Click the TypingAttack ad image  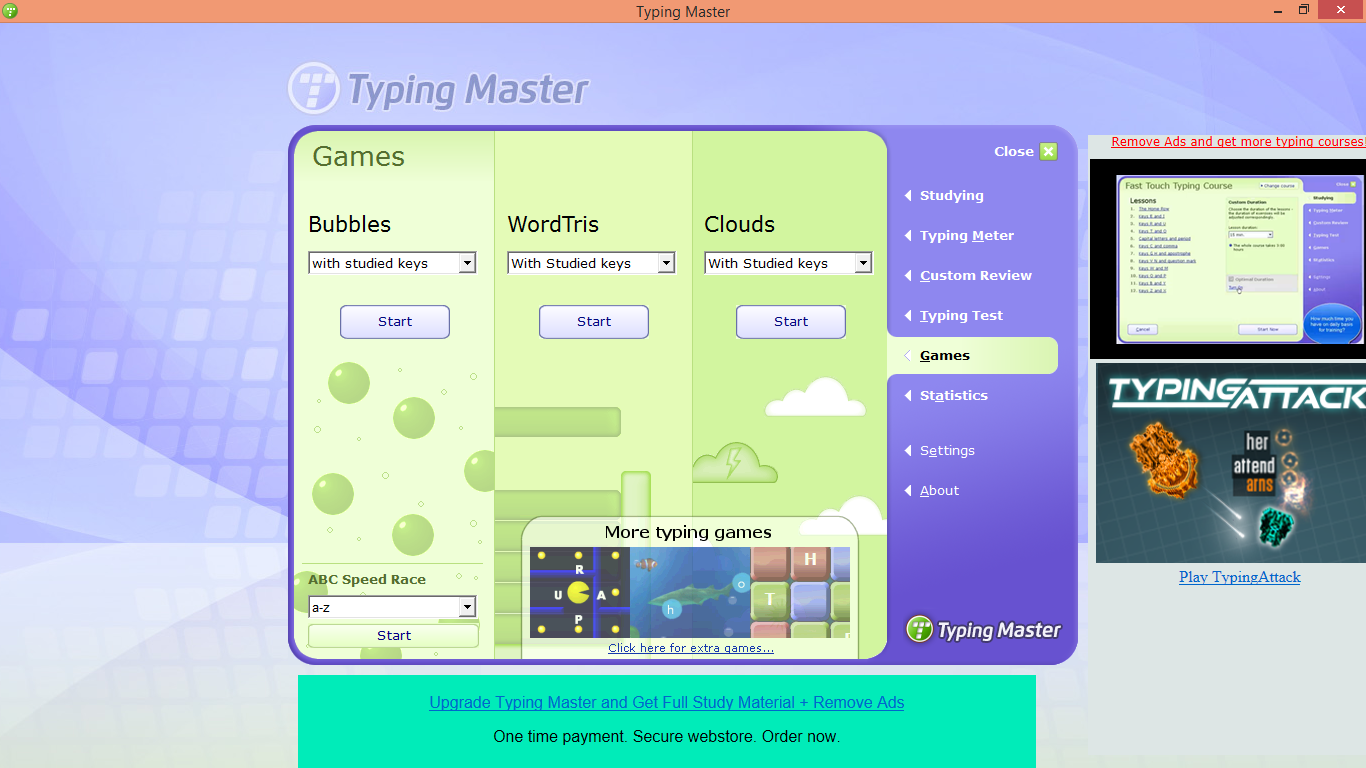click(x=1231, y=463)
